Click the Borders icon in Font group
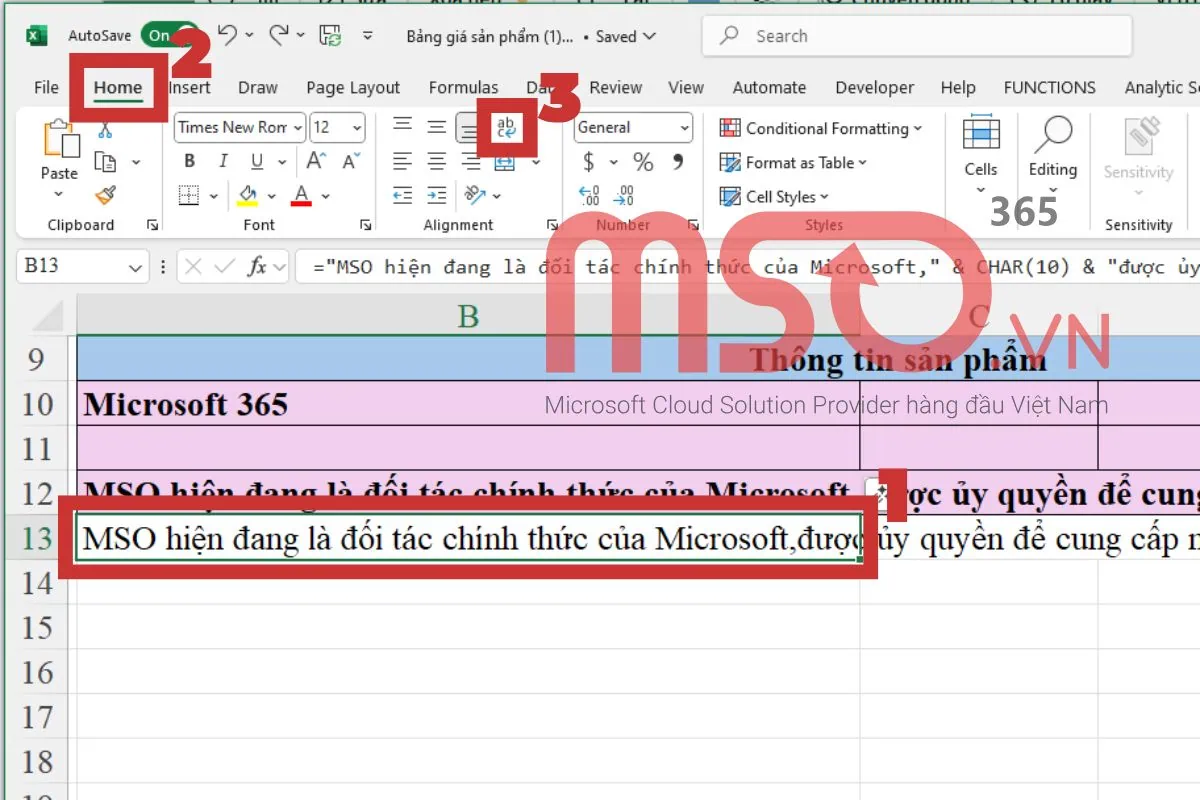Image resolution: width=1200 pixels, height=800 pixels. pyautogui.click(x=190, y=194)
